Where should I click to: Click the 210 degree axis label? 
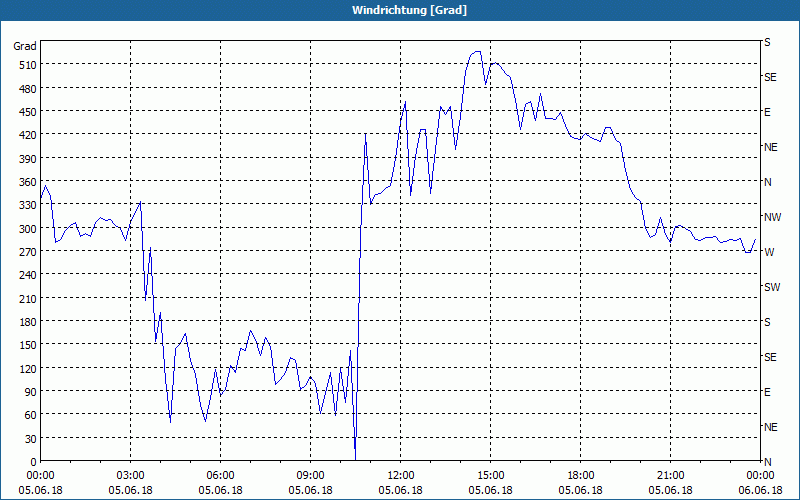28,298
